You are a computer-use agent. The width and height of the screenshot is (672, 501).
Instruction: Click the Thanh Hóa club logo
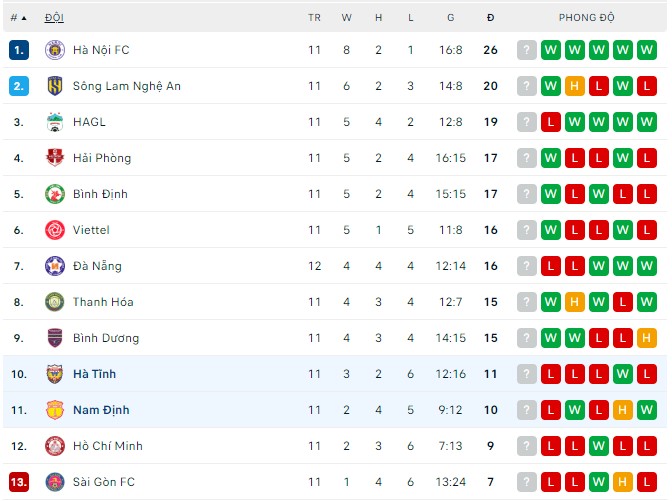[x=55, y=302]
